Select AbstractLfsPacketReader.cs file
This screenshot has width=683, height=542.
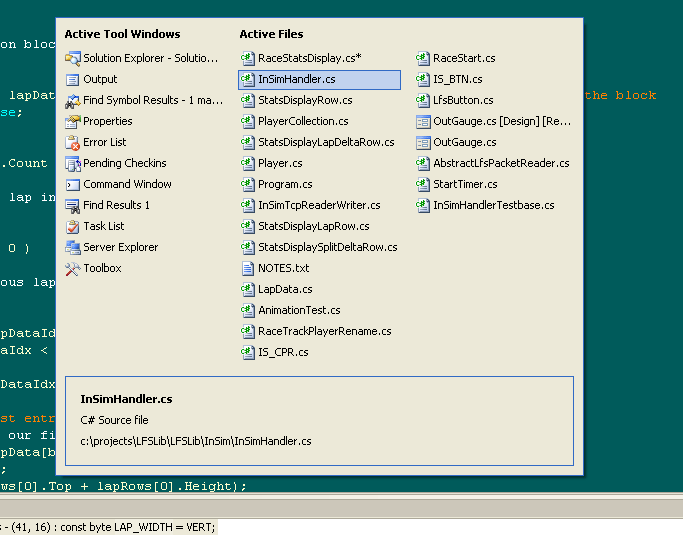point(501,163)
